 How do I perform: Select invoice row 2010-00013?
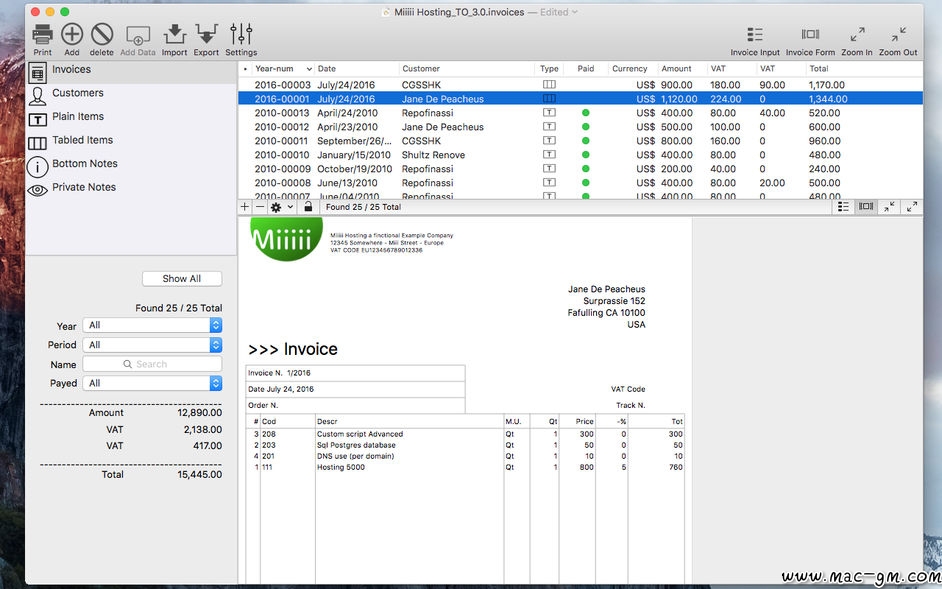point(580,113)
